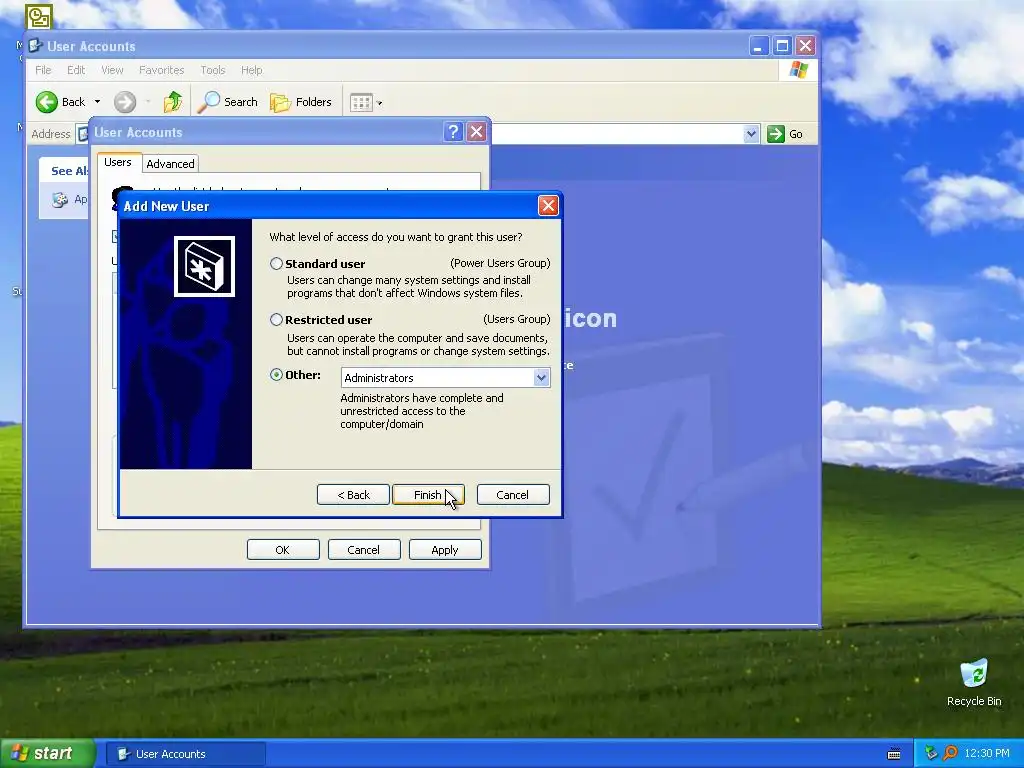Screen dimensions: 1024x768
Task: Click the yellow icon at top-left desktop
Action: click(x=39, y=17)
